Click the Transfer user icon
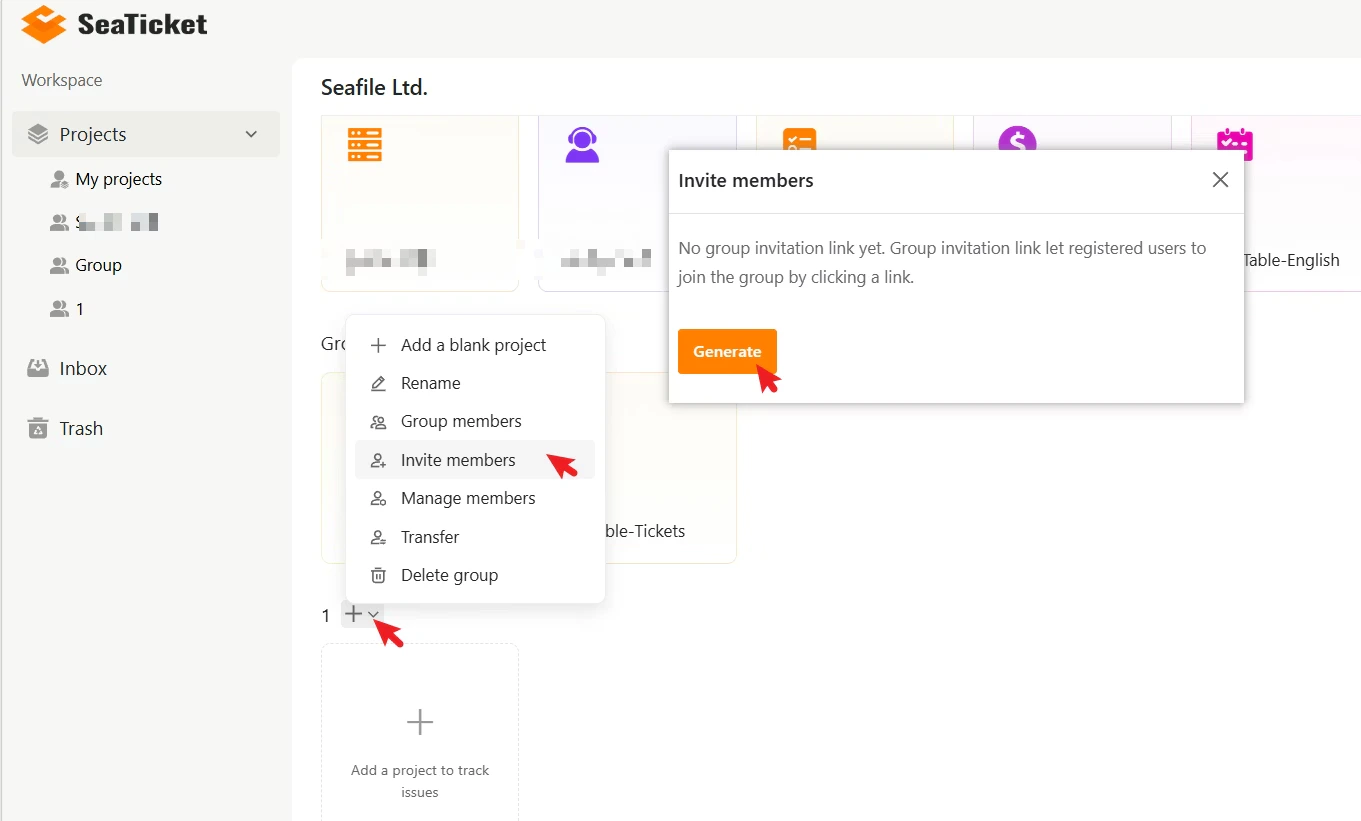This screenshot has height=821, width=1361. 378,537
